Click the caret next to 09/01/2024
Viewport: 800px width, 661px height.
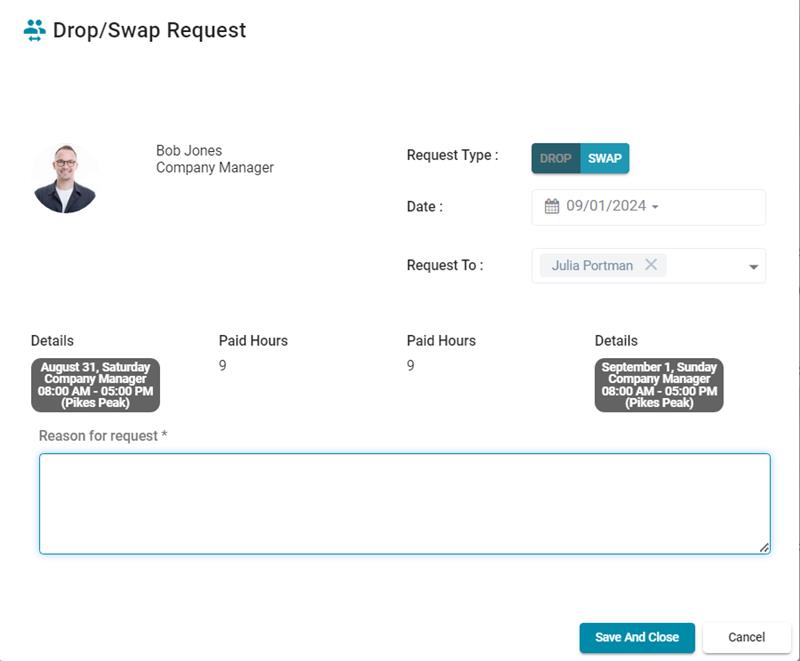click(655, 207)
